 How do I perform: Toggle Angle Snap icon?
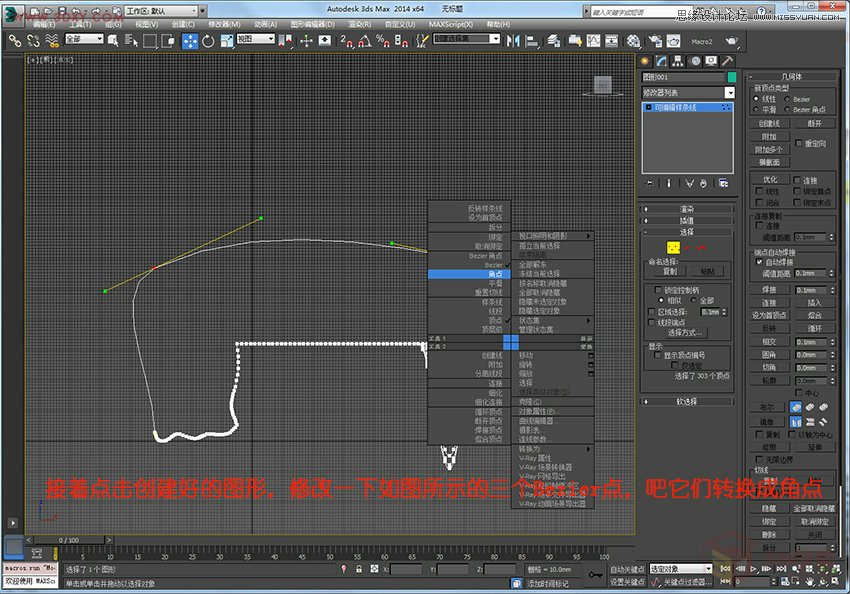364,41
